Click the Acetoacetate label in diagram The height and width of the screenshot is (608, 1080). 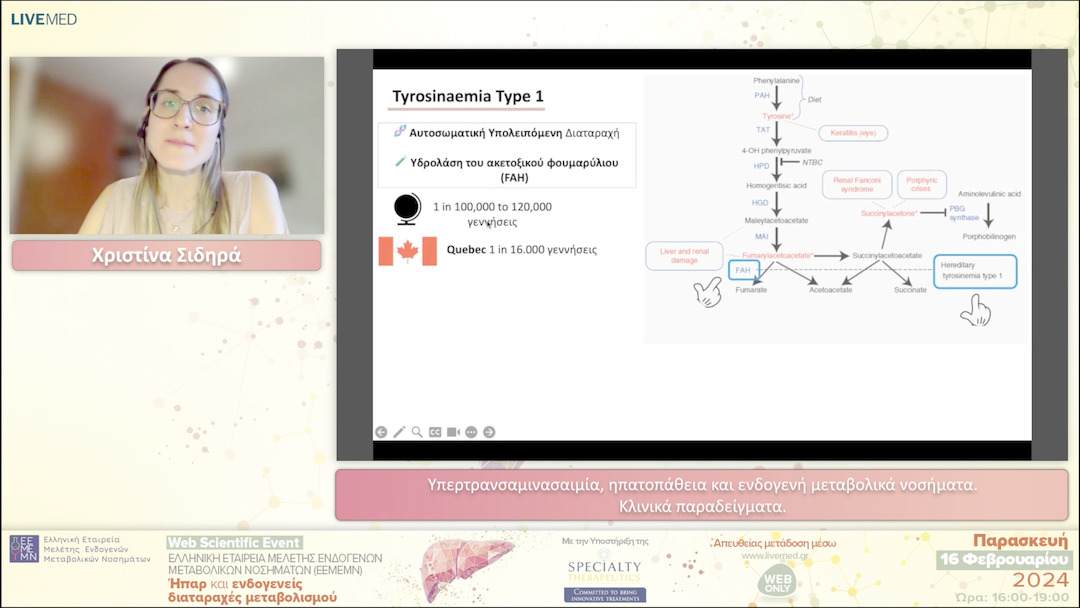(x=831, y=290)
